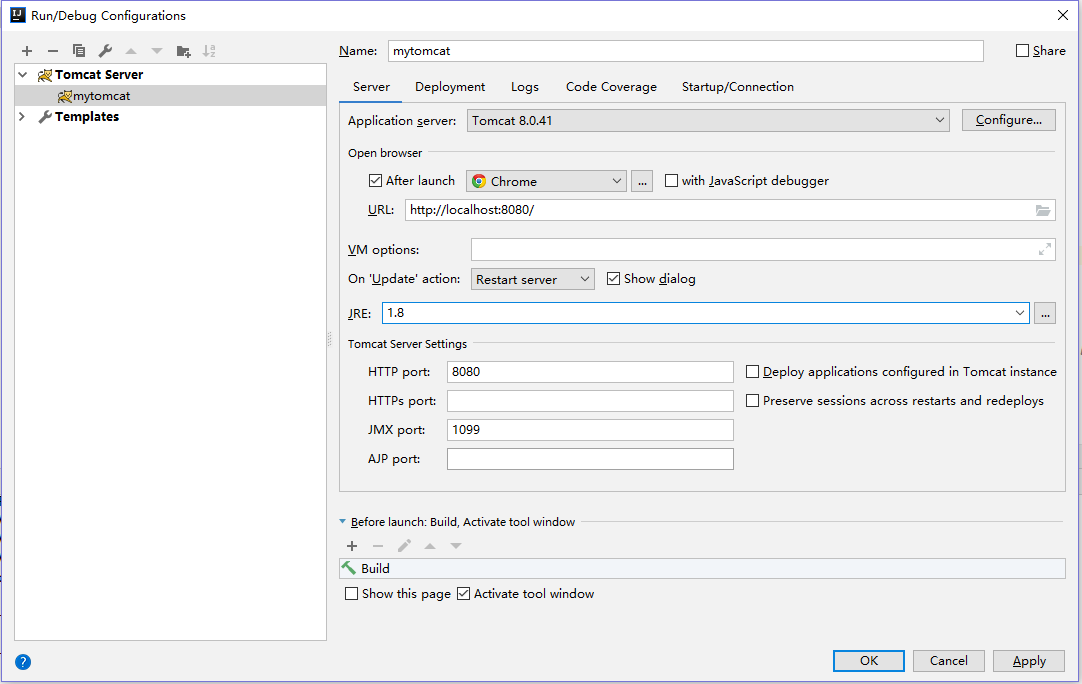
Task: Browse for a JRE with ellipsis button
Action: pyautogui.click(x=1045, y=313)
